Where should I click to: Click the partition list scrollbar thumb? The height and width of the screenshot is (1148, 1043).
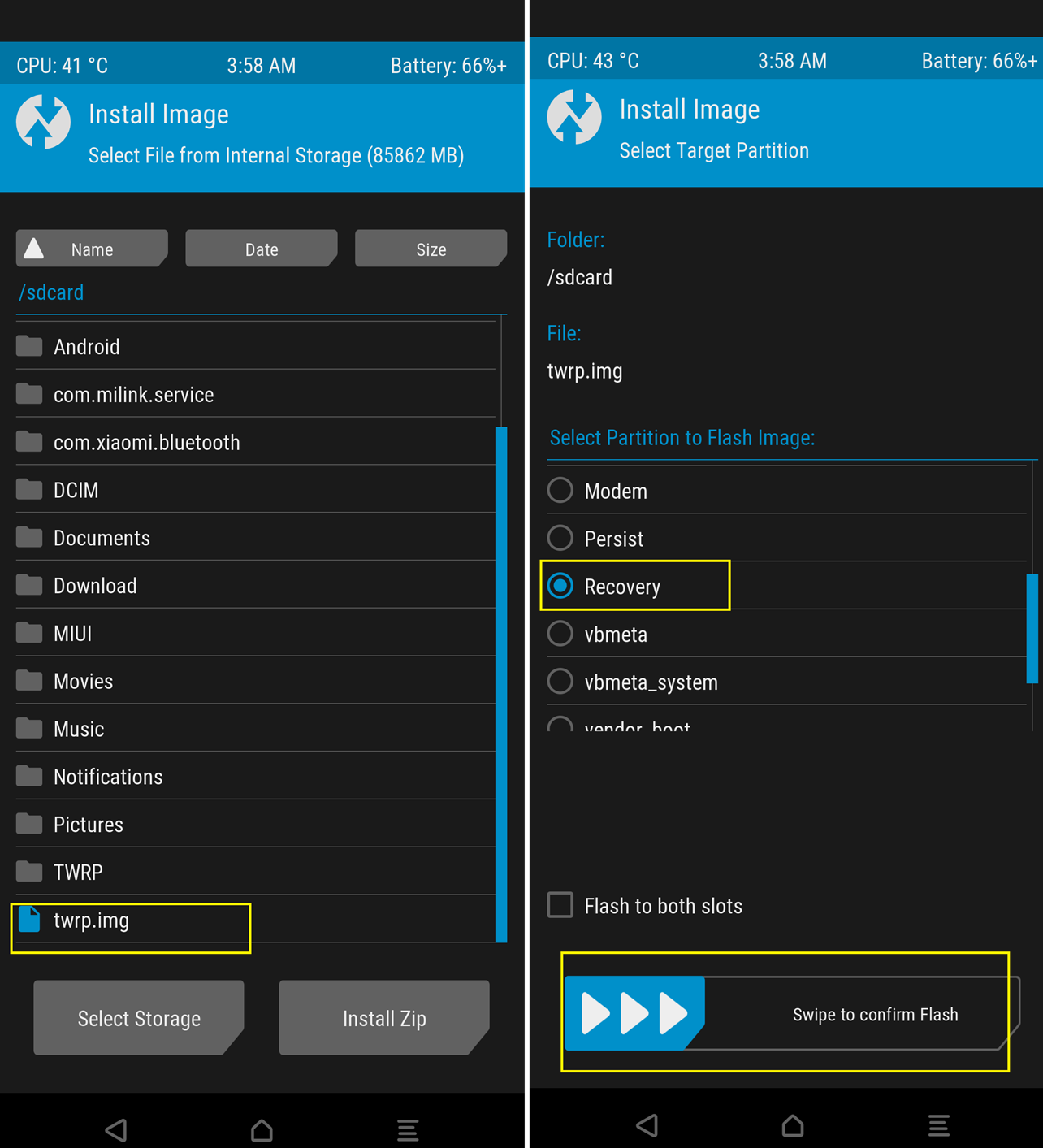click(1032, 628)
